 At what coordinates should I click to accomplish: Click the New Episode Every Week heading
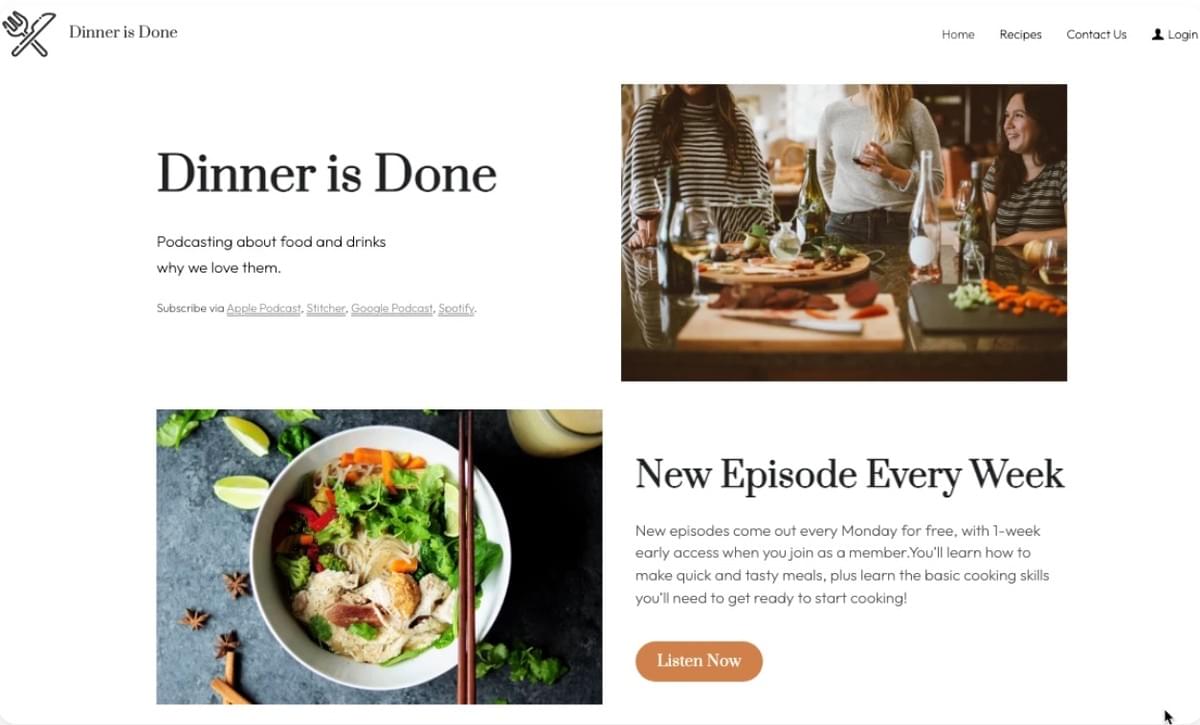coord(850,474)
